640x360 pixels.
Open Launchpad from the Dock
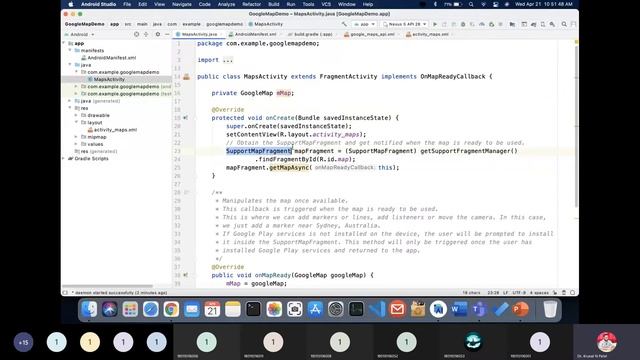click(130, 309)
